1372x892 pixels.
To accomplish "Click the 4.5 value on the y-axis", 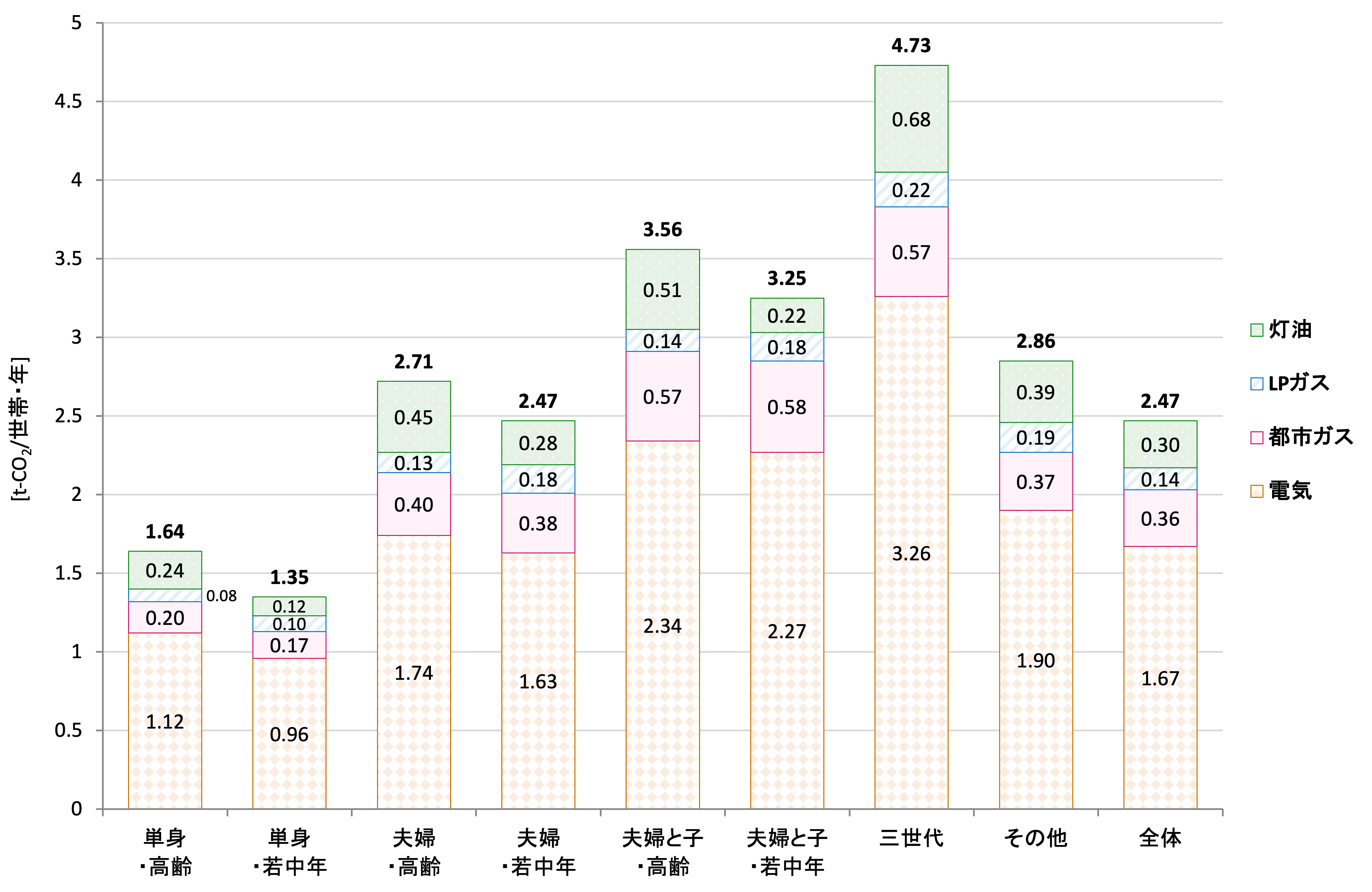I will tap(69, 102).
